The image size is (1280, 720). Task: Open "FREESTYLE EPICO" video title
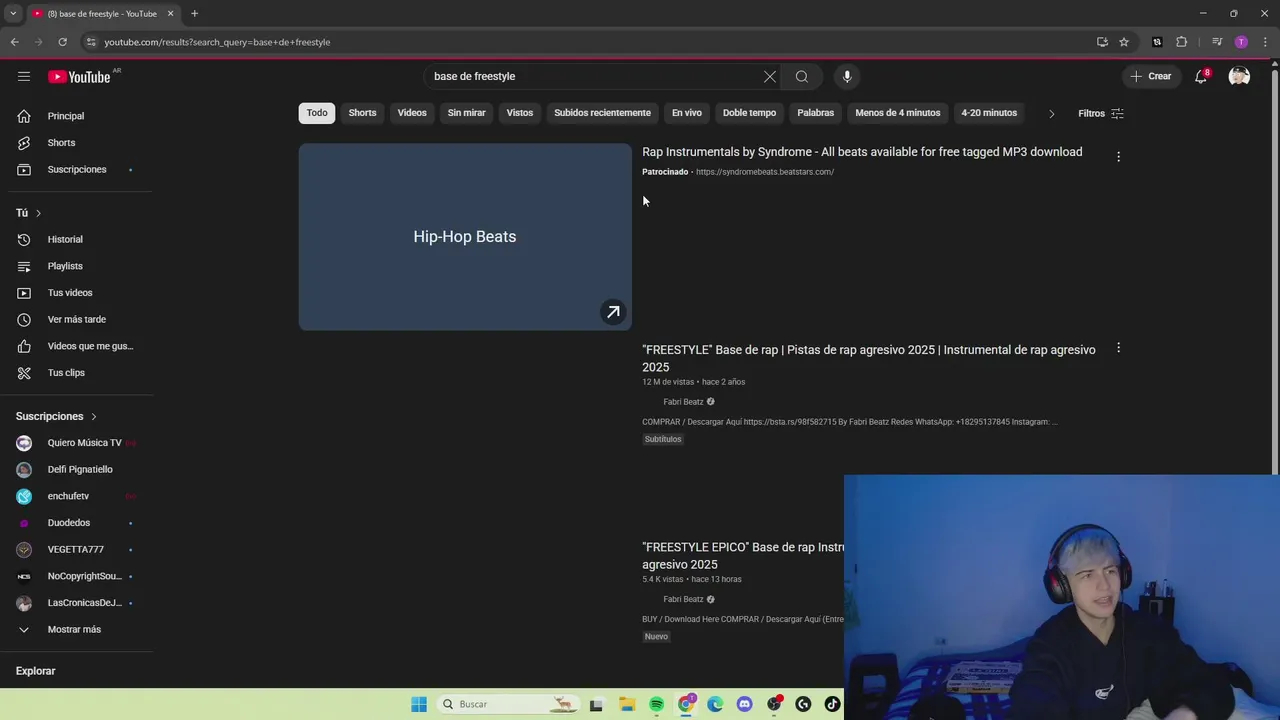point(743,556)
